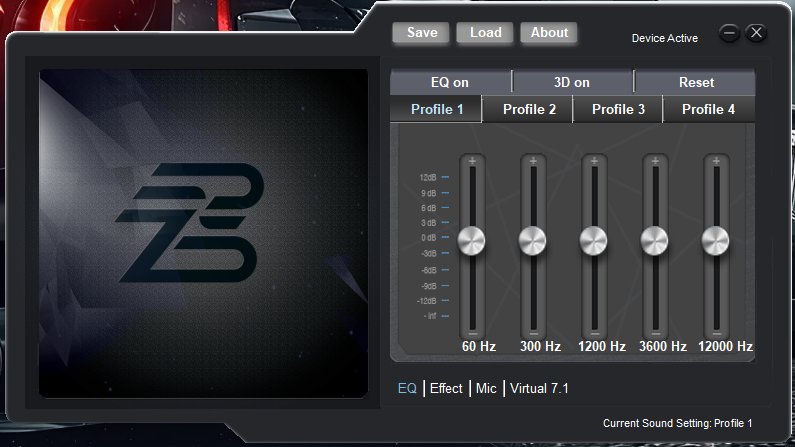
Task: Select the Profile 1 tab
Action: tap(436, 109)
